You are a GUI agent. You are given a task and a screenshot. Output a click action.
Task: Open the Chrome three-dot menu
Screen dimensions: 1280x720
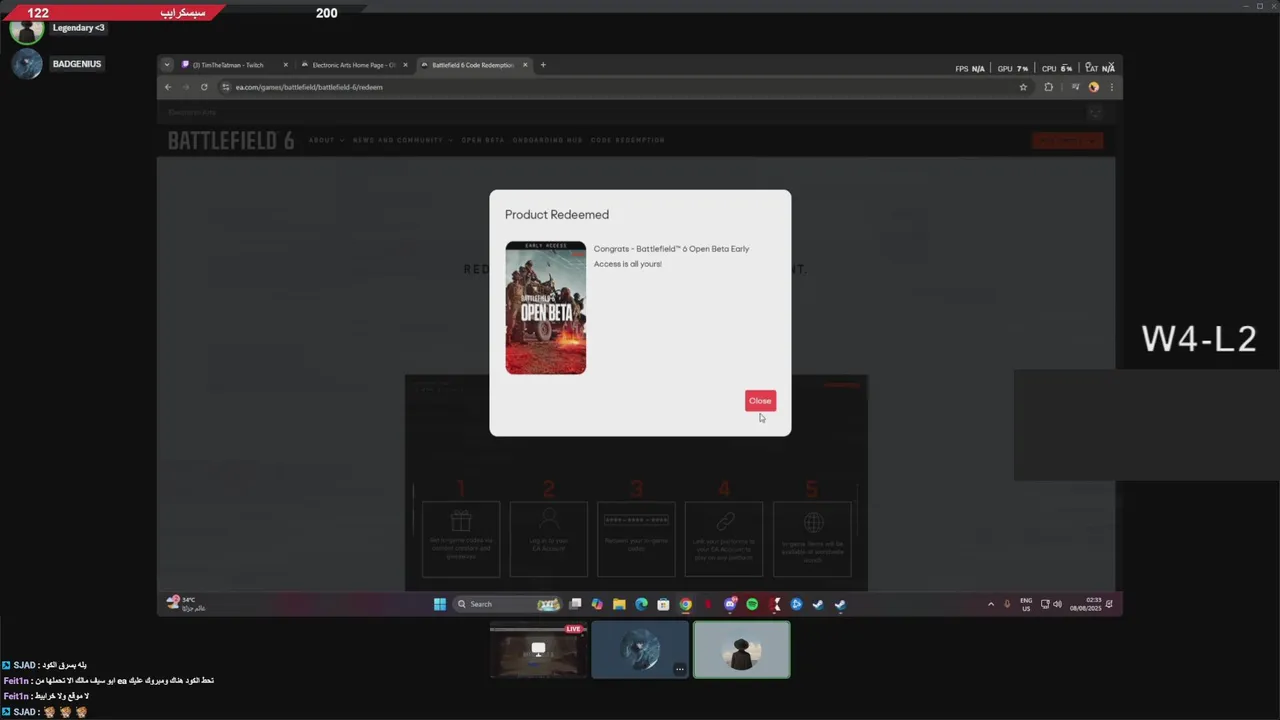[x=1111, y=87]
